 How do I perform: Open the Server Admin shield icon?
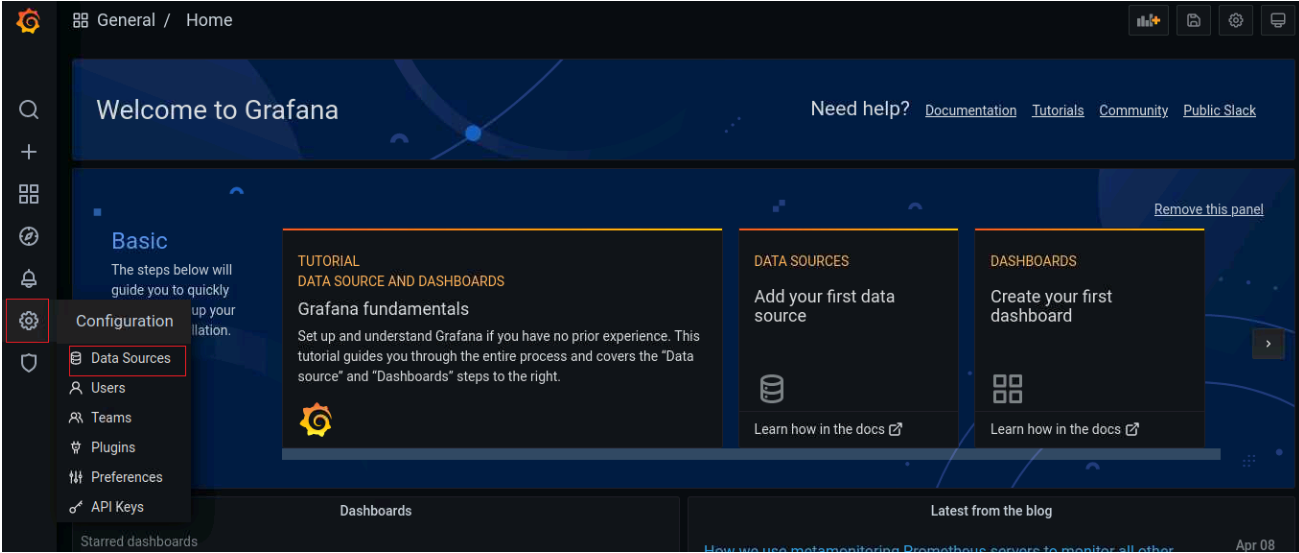(29, 363)
